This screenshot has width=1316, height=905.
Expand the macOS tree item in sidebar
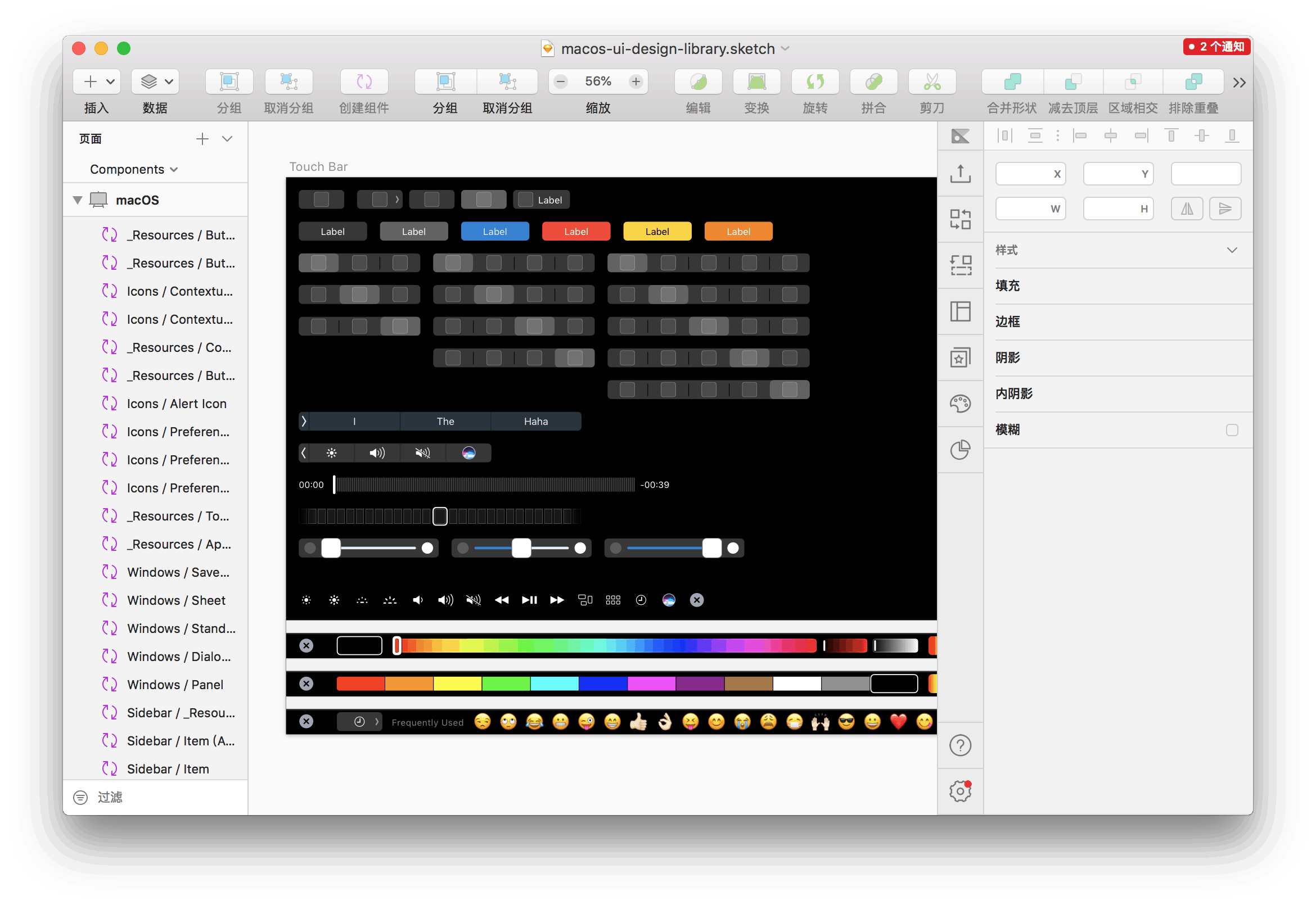coord(80,200)
